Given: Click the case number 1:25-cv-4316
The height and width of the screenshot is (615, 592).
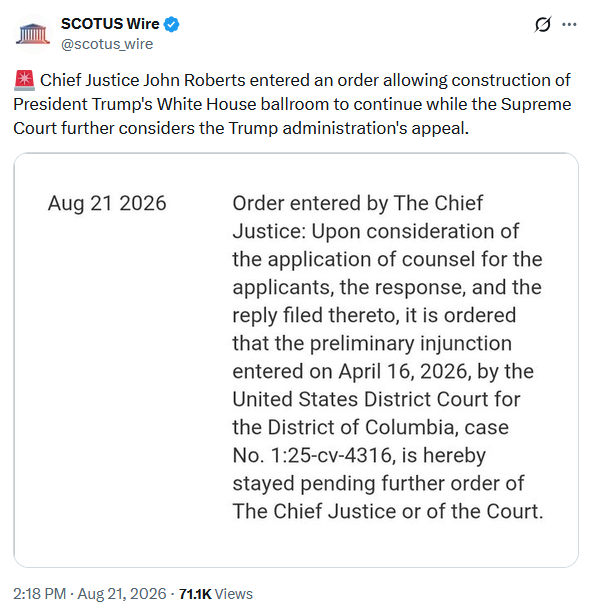Looking at the screenshot, I should (332, 455).
